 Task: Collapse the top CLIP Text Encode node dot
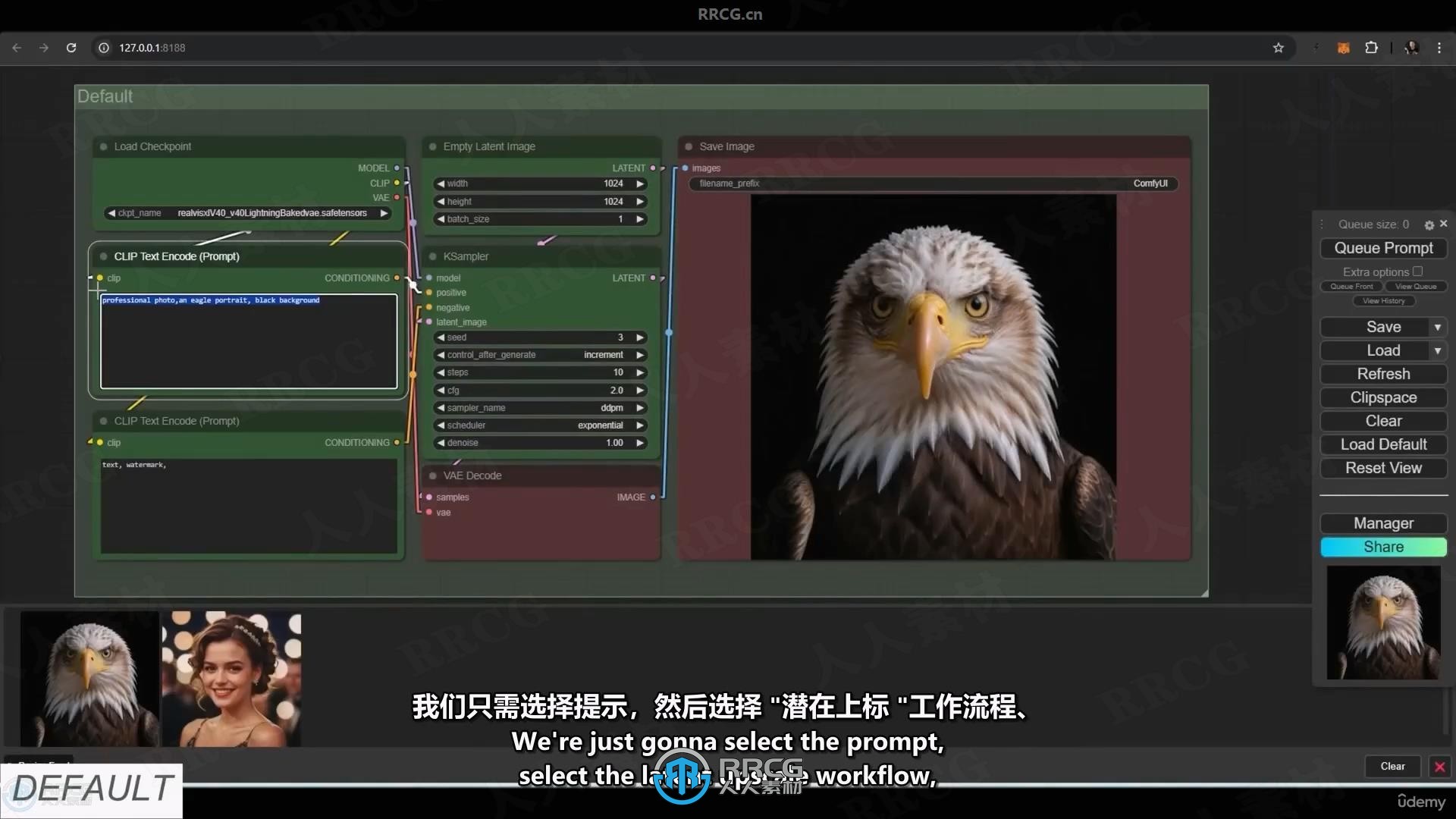click(104, 256)
